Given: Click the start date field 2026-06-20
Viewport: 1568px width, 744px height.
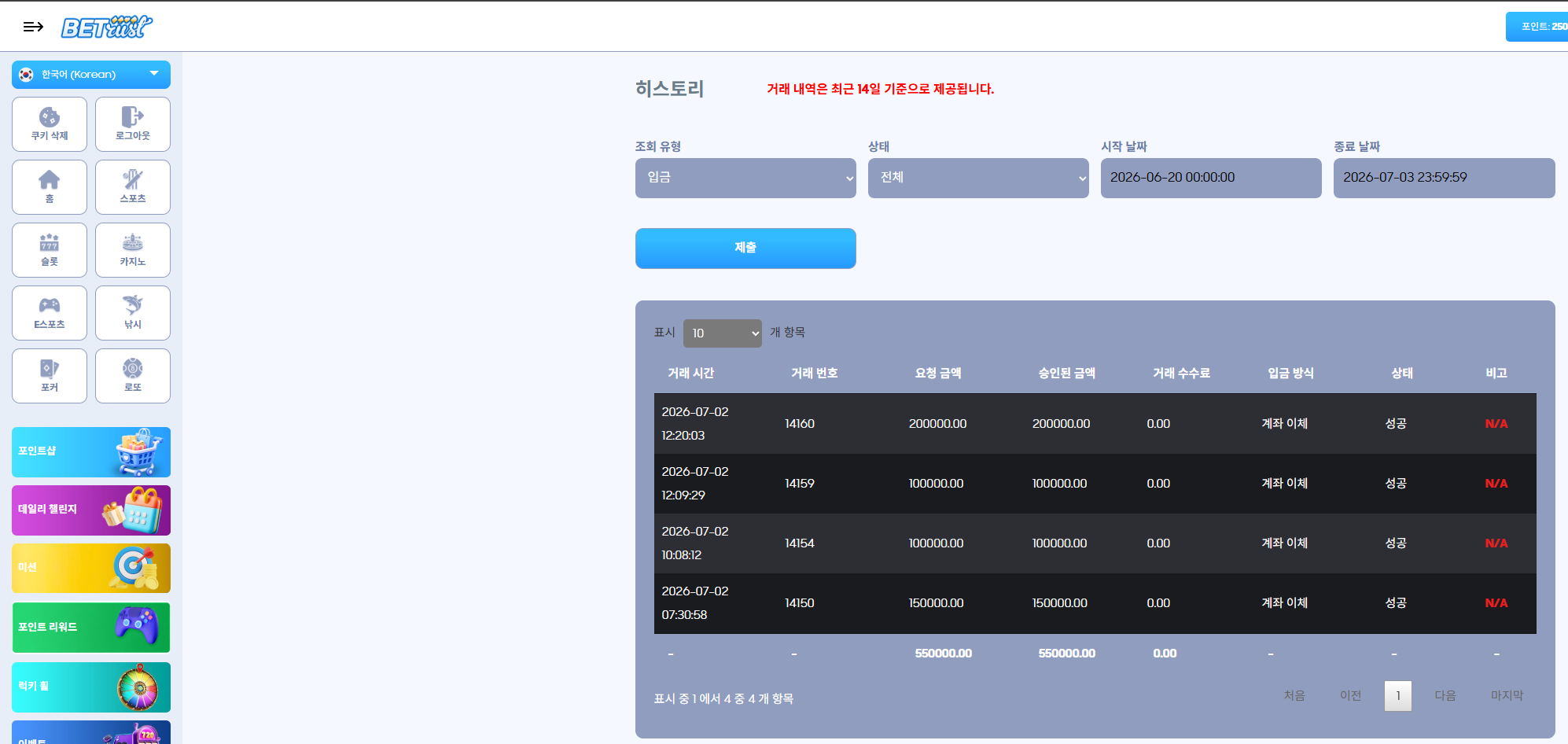Looking at the screenshot, I should click(x=1211, y=178).
